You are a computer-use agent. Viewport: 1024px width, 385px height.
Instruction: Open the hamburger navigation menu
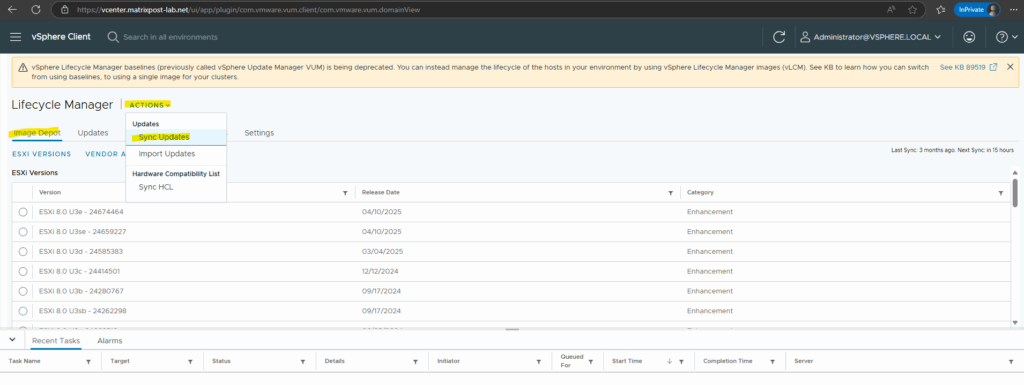click(16, 37)
